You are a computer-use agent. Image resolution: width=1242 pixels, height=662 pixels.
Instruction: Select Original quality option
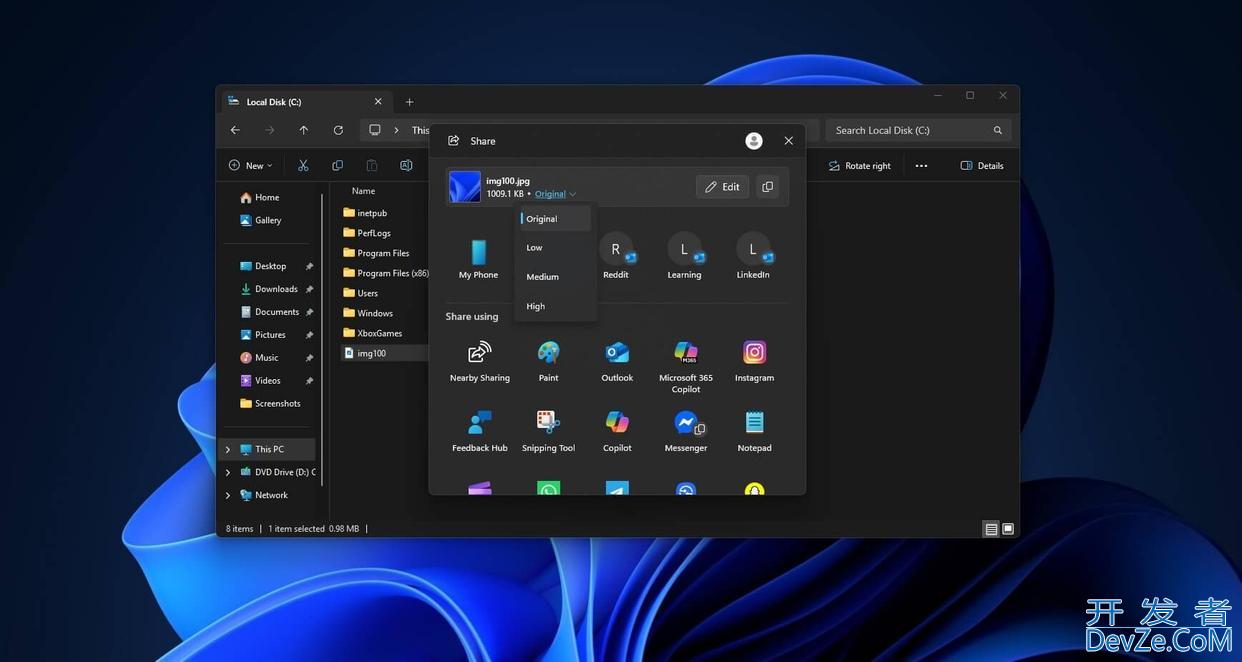(555, 219)
